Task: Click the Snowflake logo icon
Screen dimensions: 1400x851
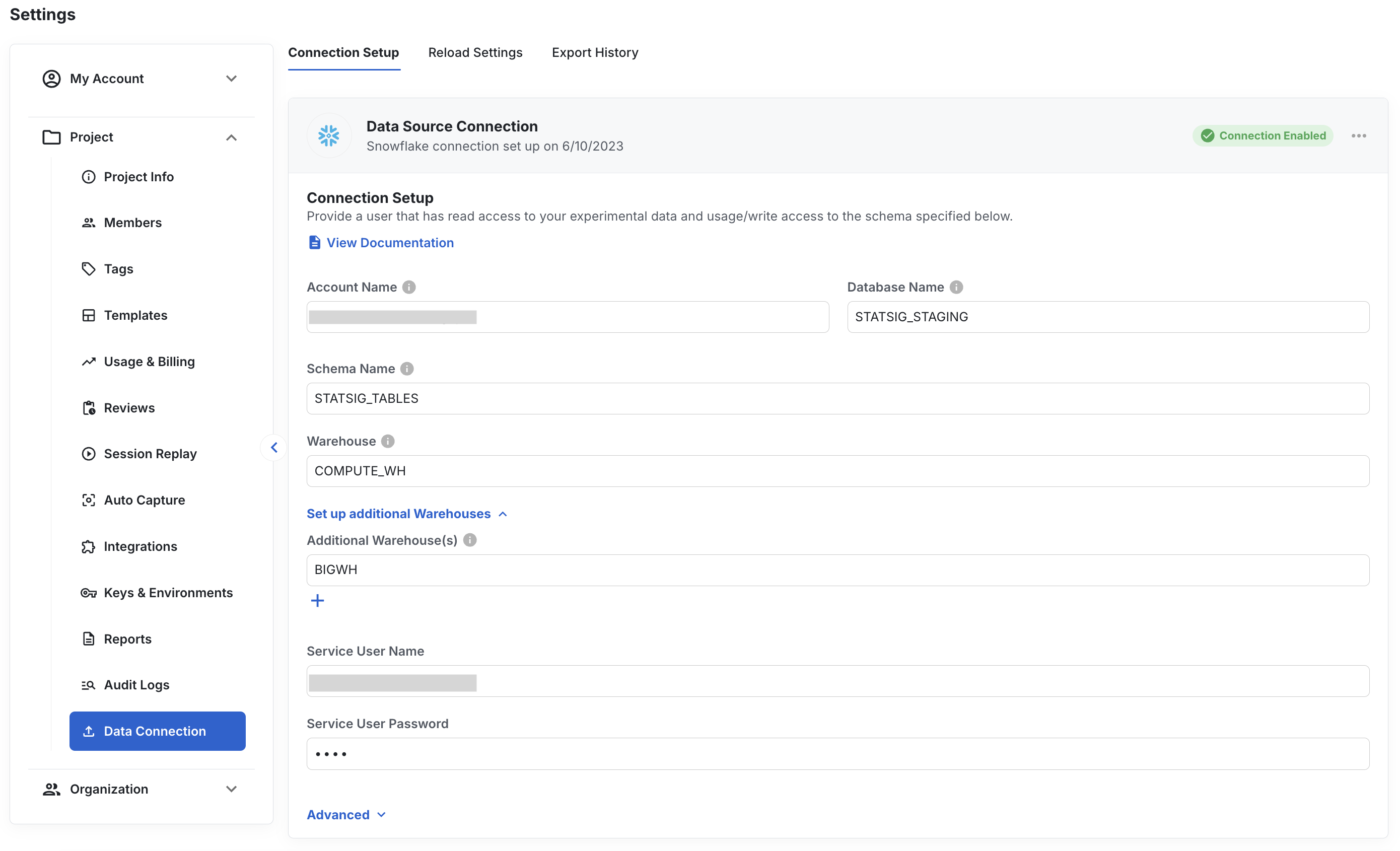Action: (329, 136)
